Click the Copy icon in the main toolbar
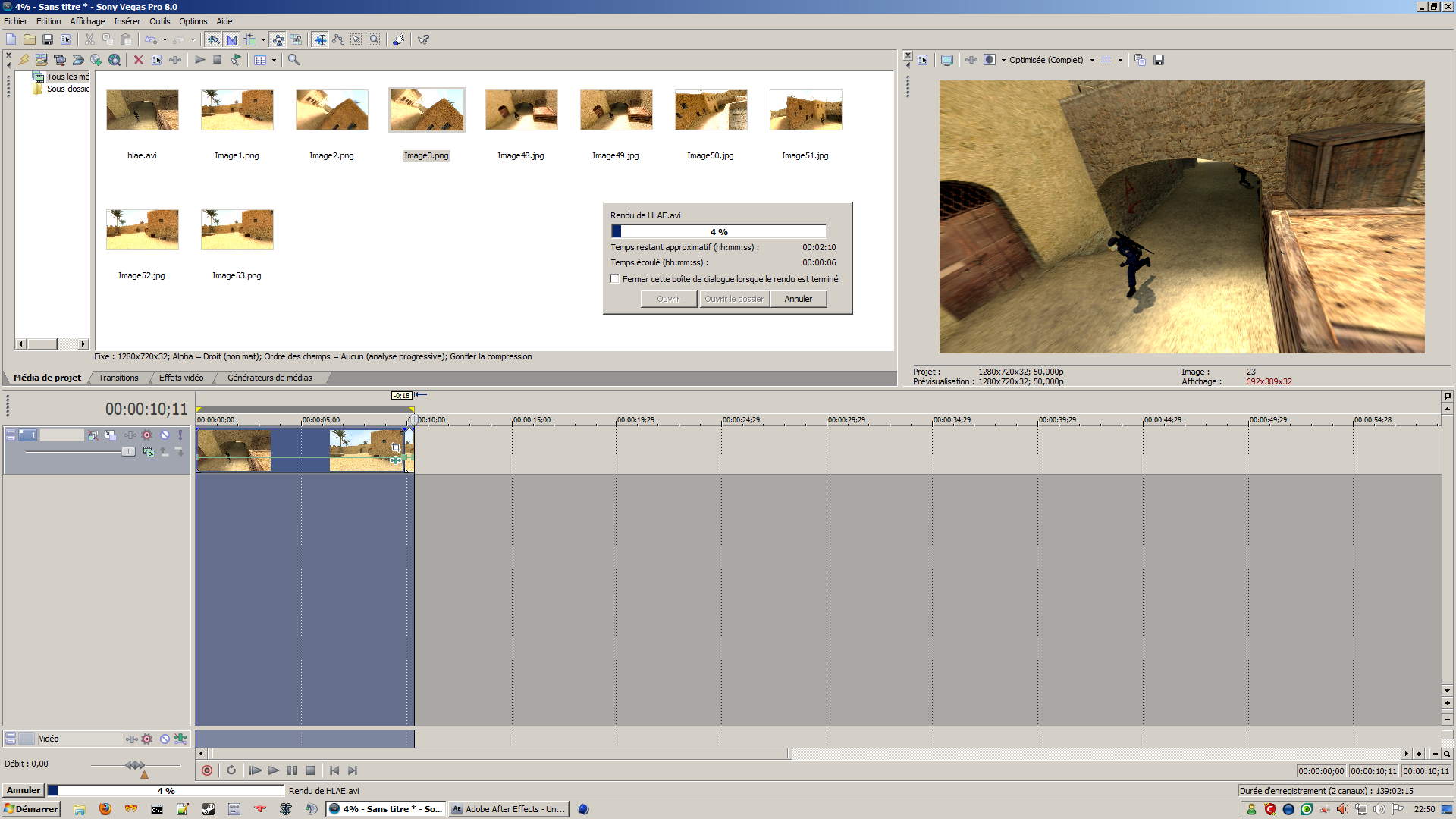This screenshot has width=1456, height=819. point(108,39)
